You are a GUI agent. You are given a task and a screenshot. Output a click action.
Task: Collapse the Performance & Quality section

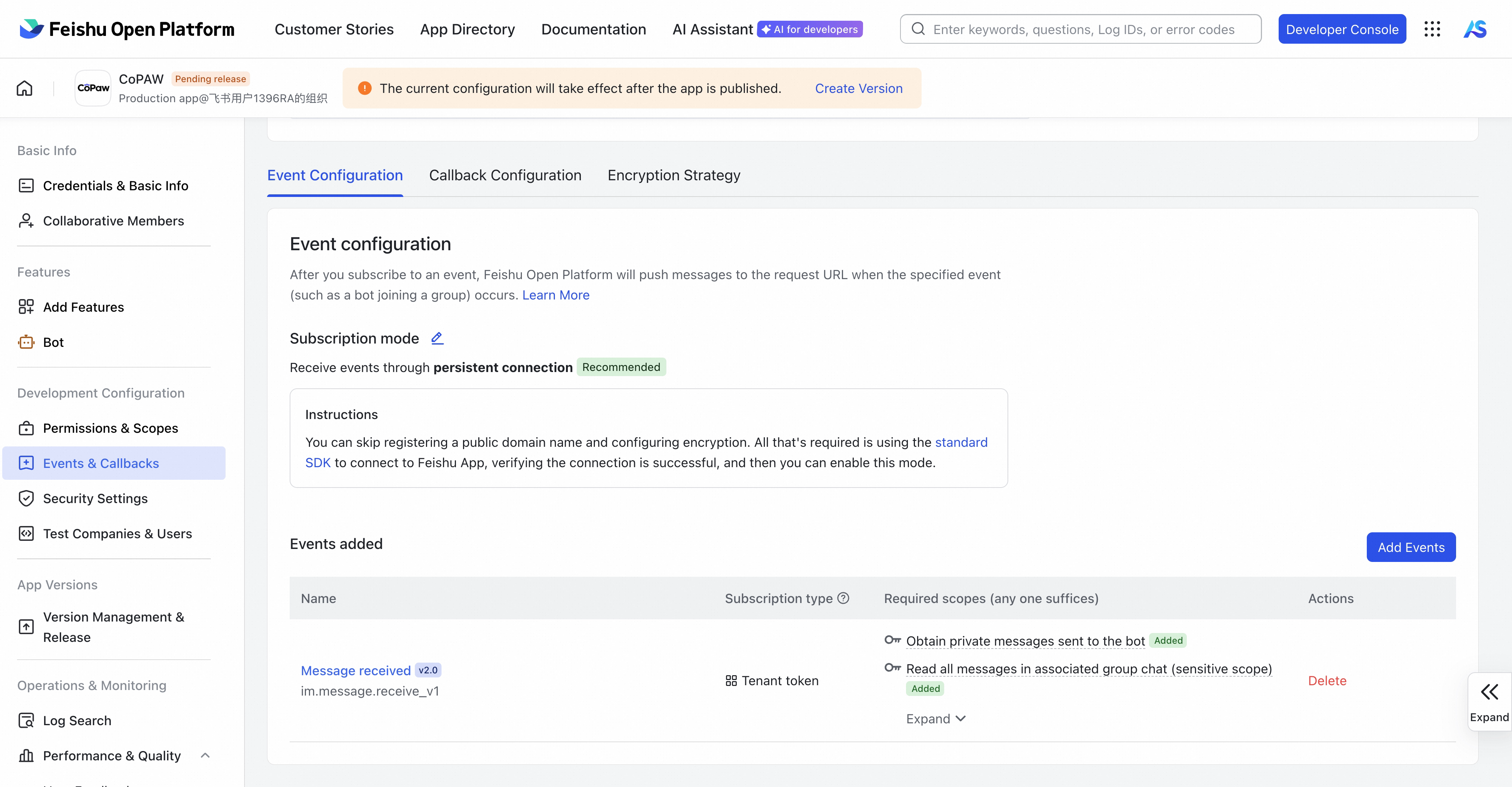[x=205, y=755]
